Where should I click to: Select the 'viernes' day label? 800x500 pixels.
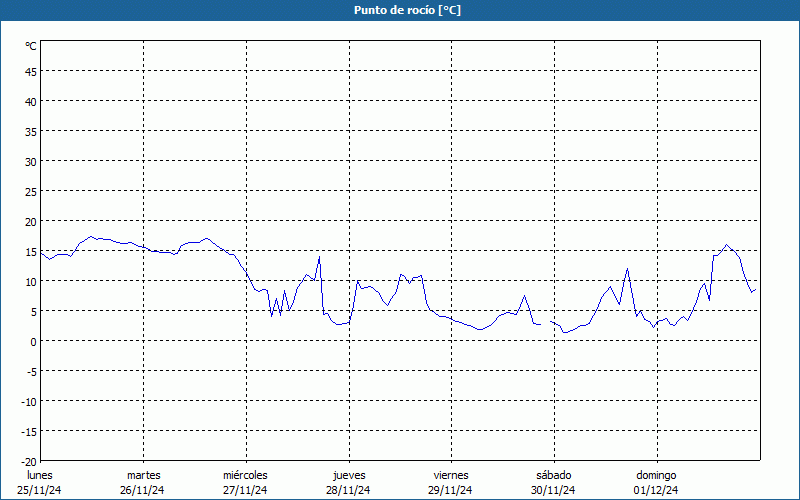point(451,475)
